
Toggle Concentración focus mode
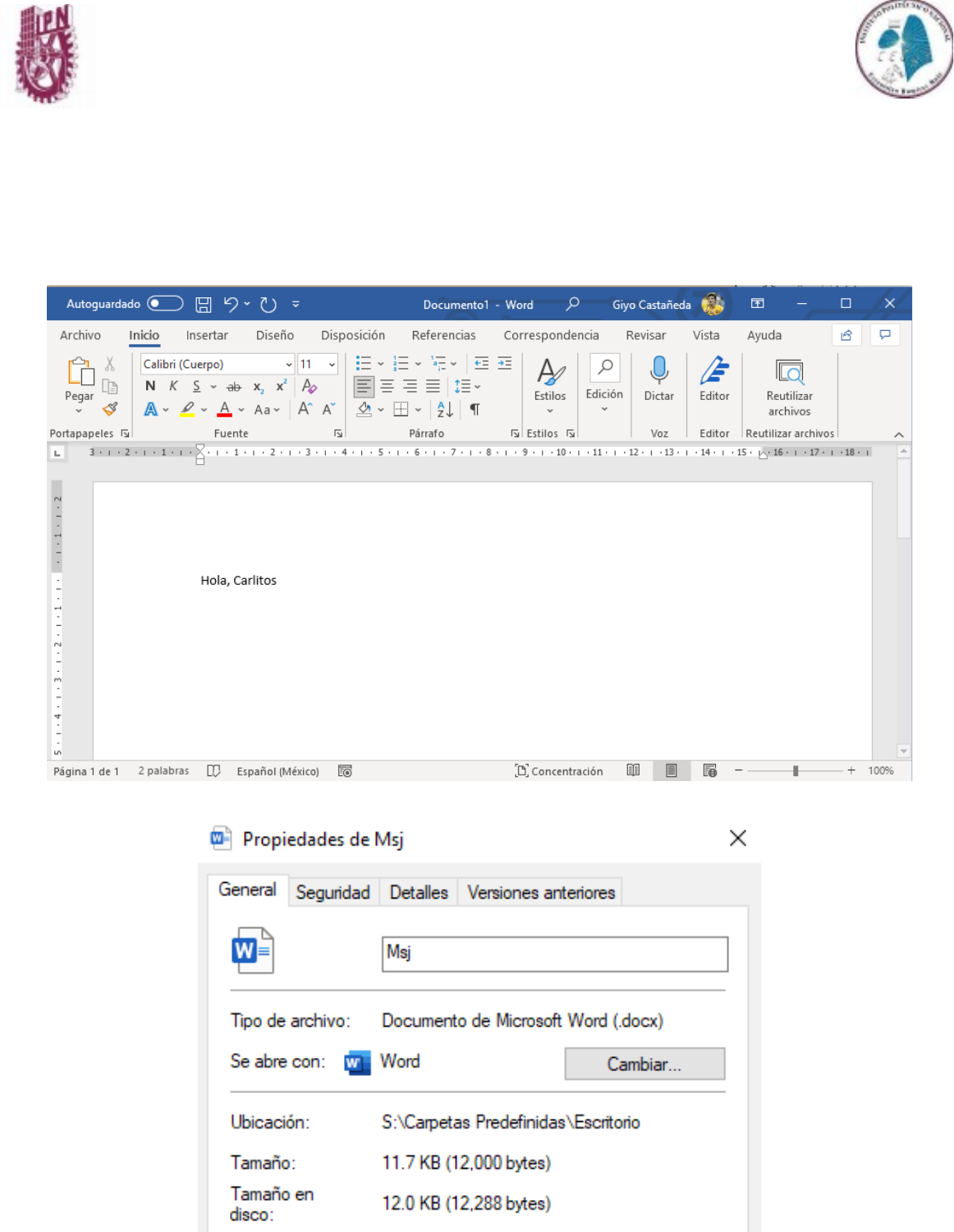(x=559, y=771)
